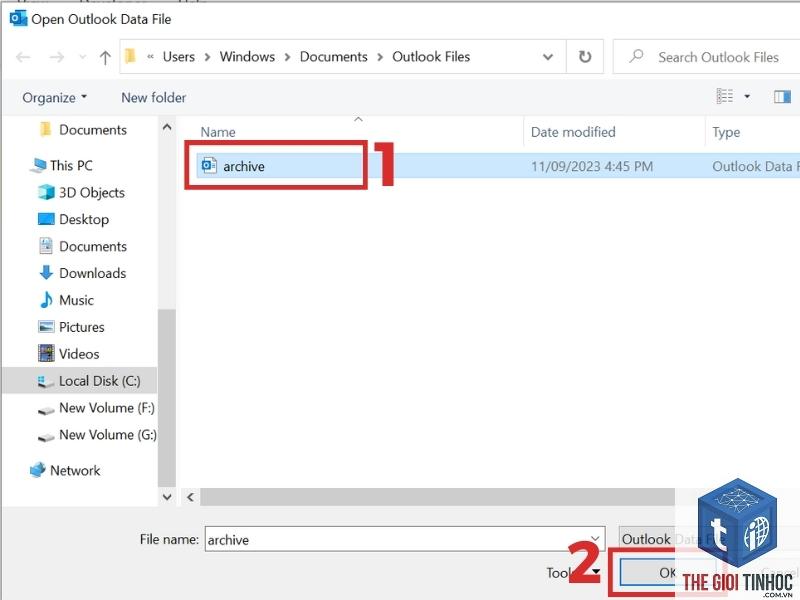800x600 pixels.
Task: Click the navigation pane scrollbar thumb
Action: pyautogui.click(x=166, y=398)
